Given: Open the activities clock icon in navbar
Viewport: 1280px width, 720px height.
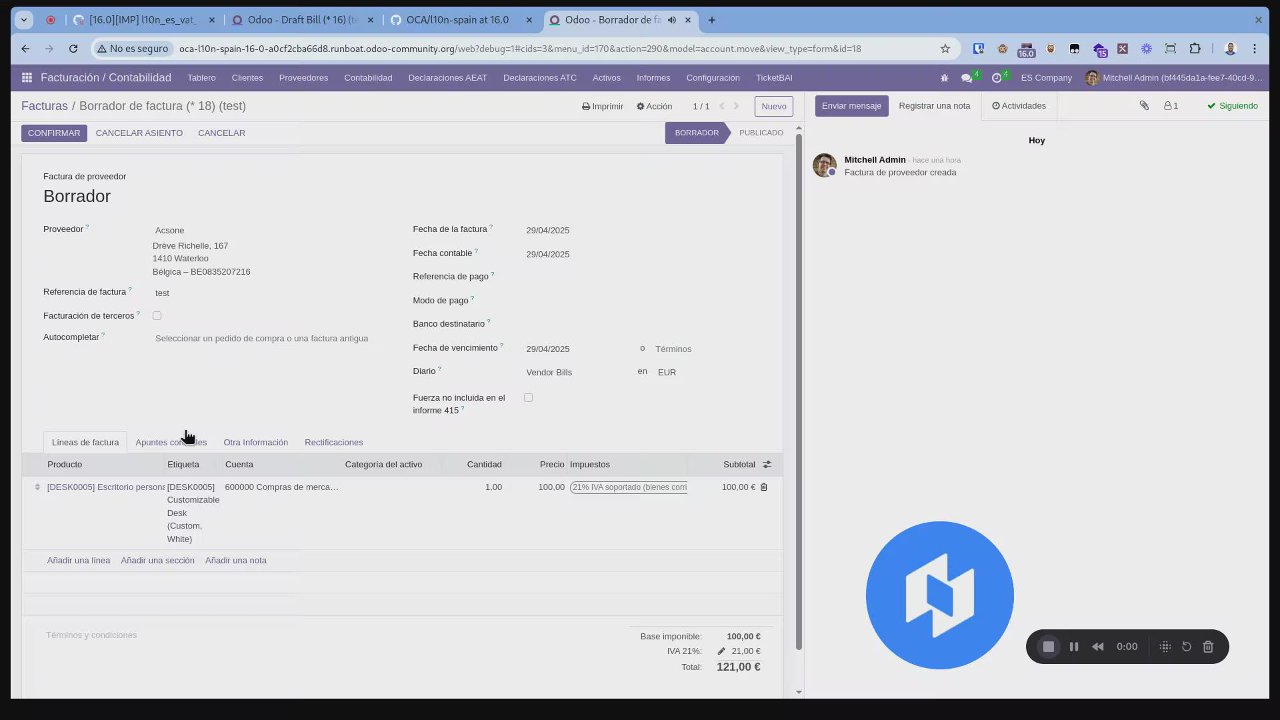Looking at the screenshot, I should tap(997, 77).
